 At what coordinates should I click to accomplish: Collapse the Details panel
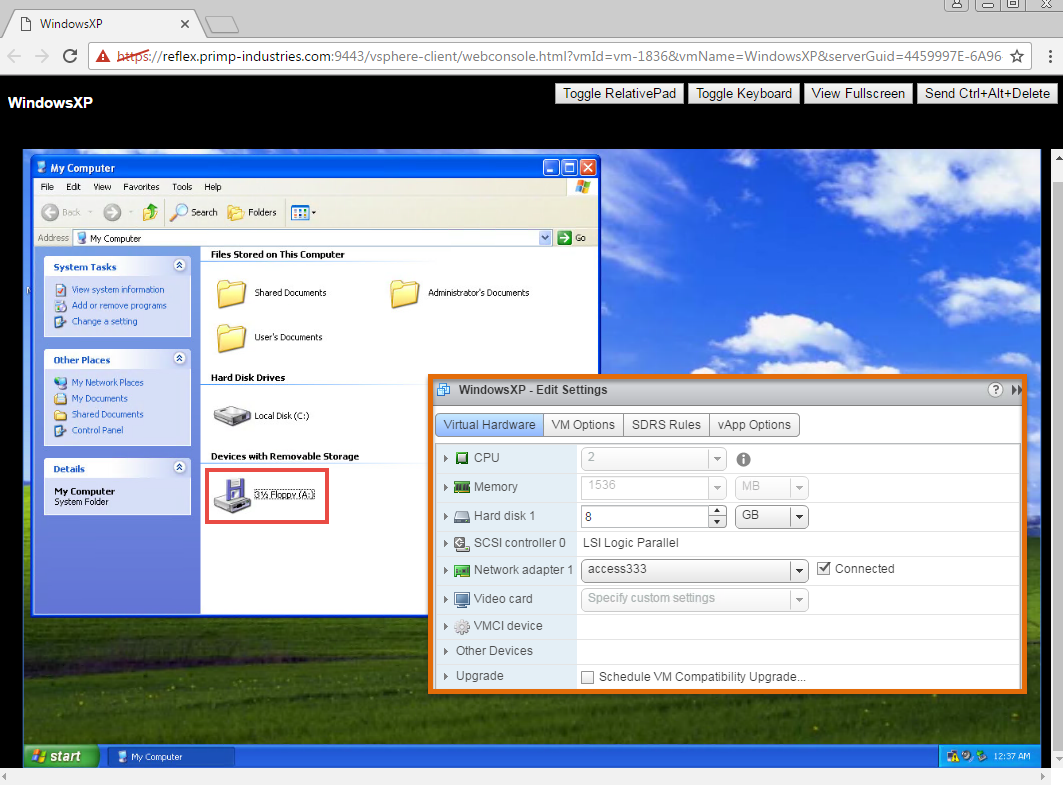pyautogui.click(x=179, y=467)
